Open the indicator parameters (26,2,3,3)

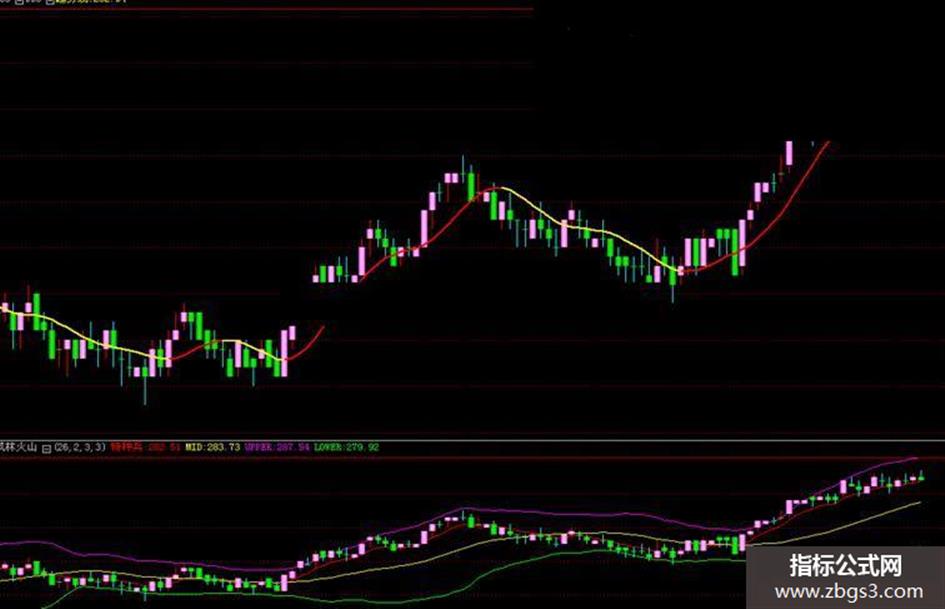point(80,447)
